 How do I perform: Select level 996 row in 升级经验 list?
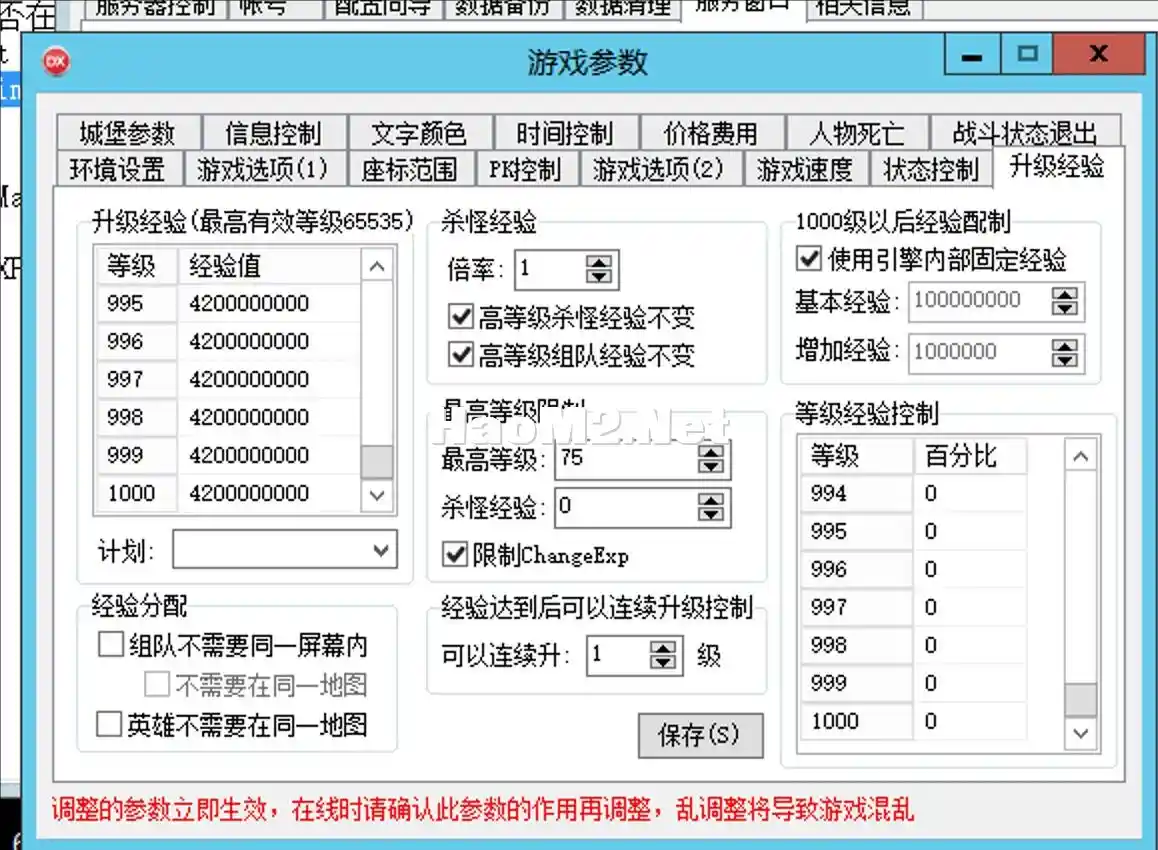(x=228, y=341)
